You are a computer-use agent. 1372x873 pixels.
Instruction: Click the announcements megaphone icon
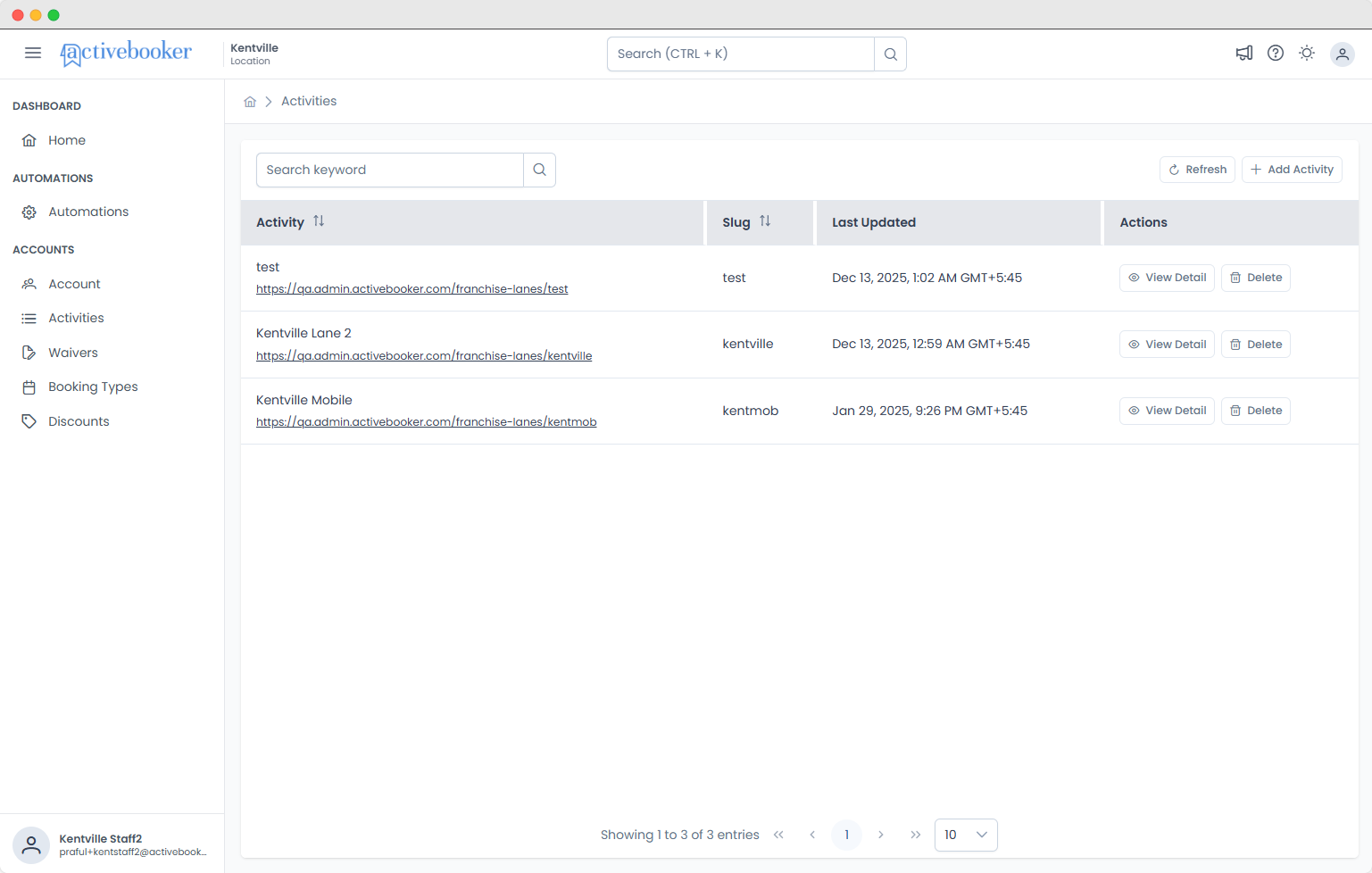(1243, 54)
